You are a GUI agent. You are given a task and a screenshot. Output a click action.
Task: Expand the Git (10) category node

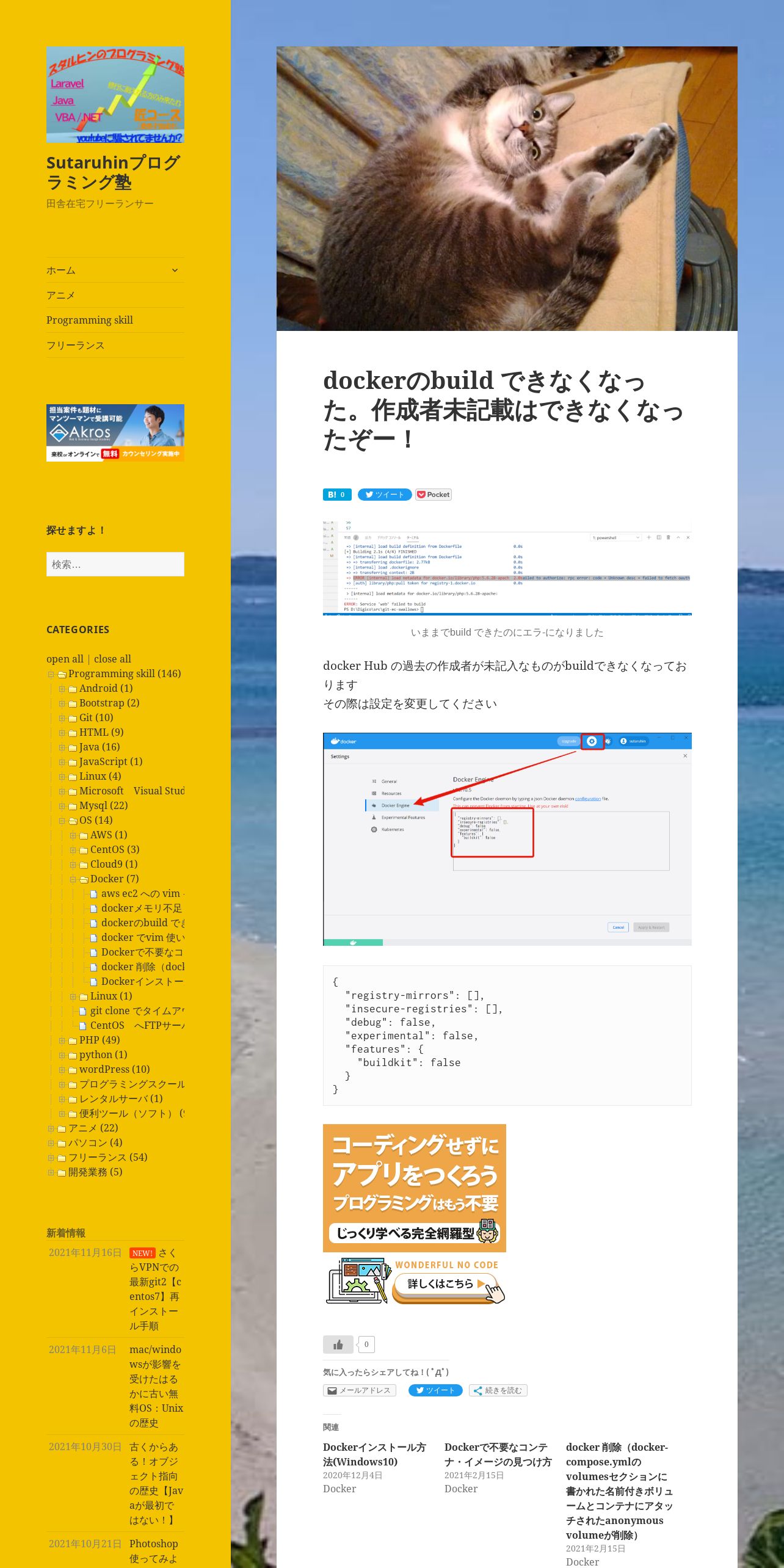point(62,718)
